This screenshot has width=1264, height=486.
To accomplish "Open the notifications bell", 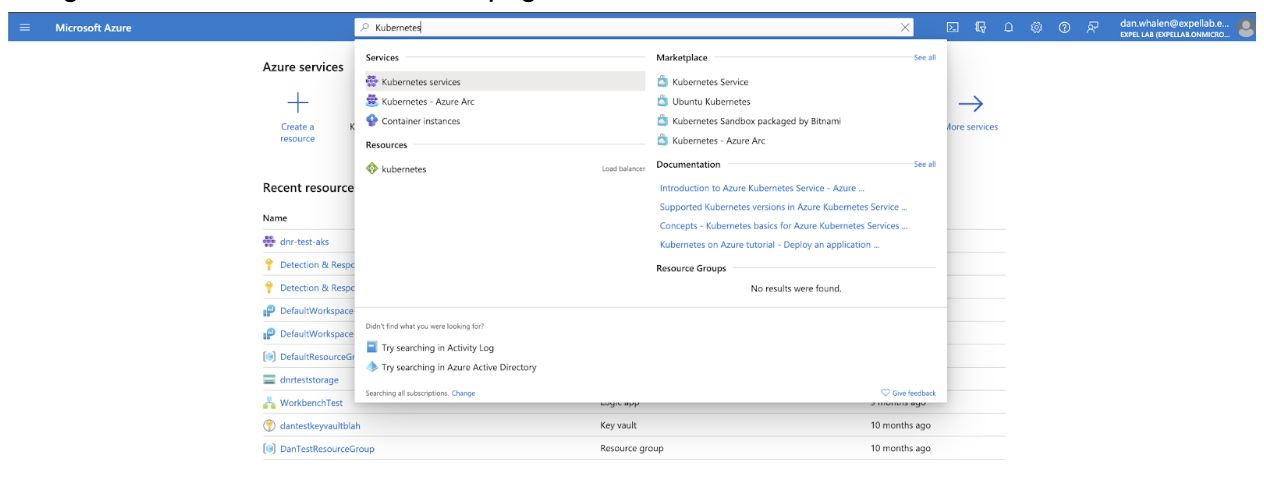I will tap(1008, 28).
